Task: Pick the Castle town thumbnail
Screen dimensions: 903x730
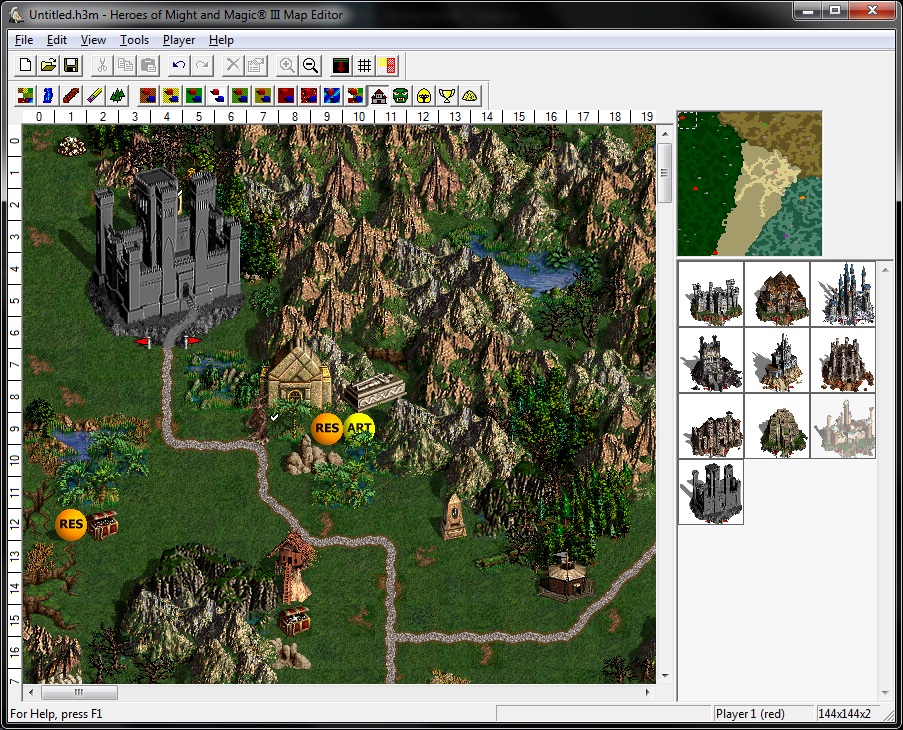Action: 711,294
